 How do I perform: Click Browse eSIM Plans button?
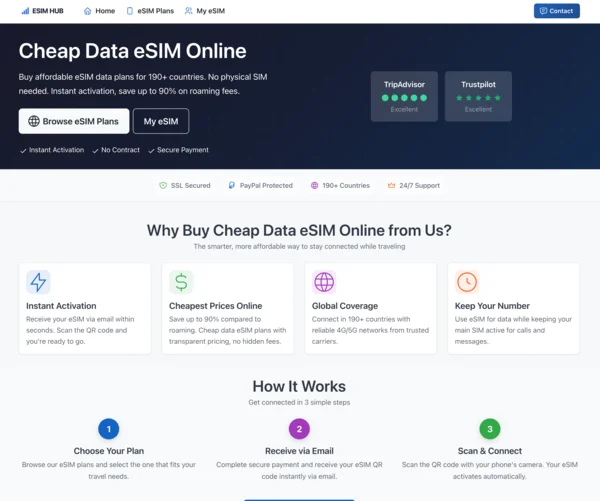(x=74, y=121)
